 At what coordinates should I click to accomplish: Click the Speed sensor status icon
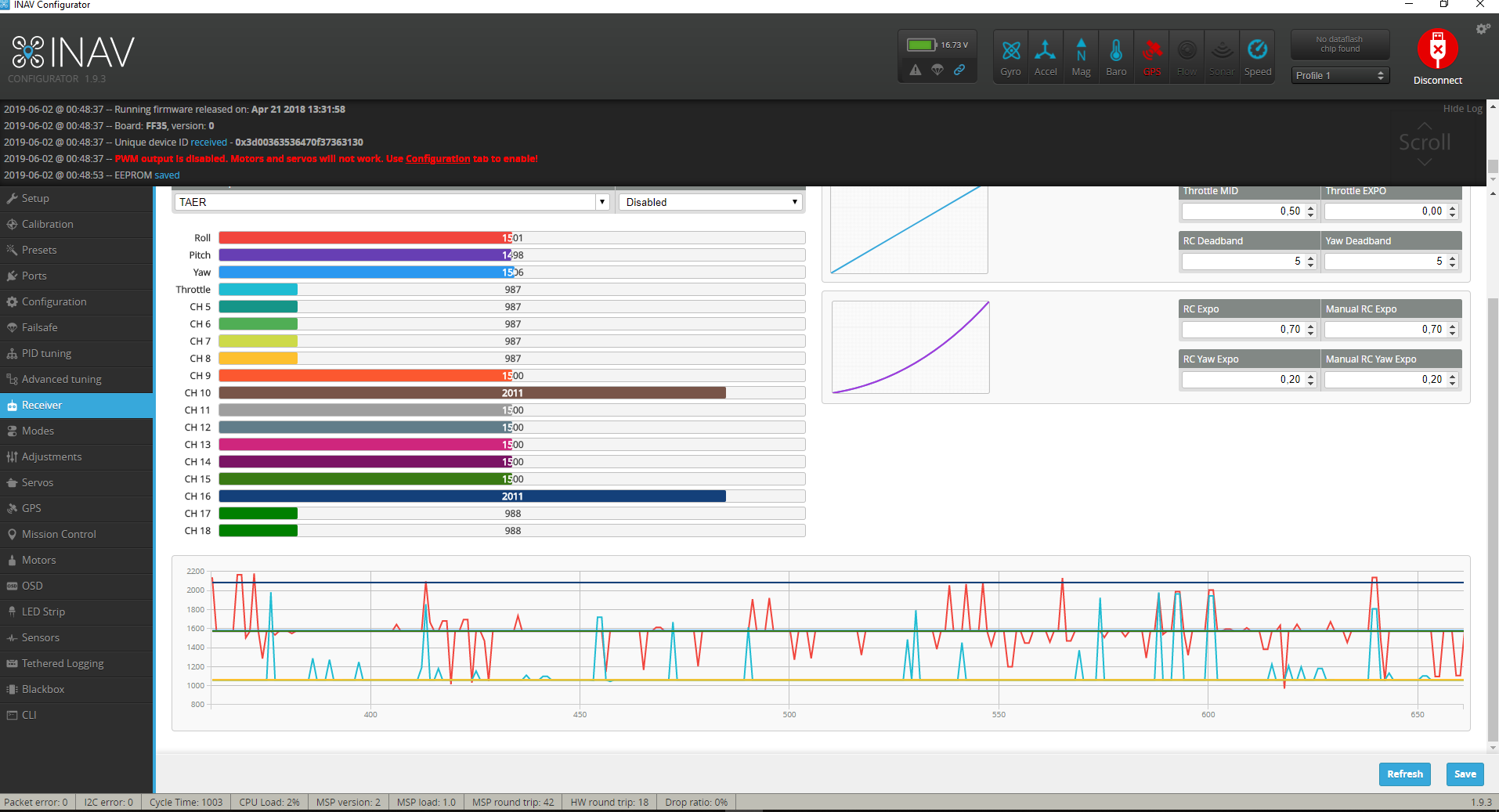coord(1257,55)
